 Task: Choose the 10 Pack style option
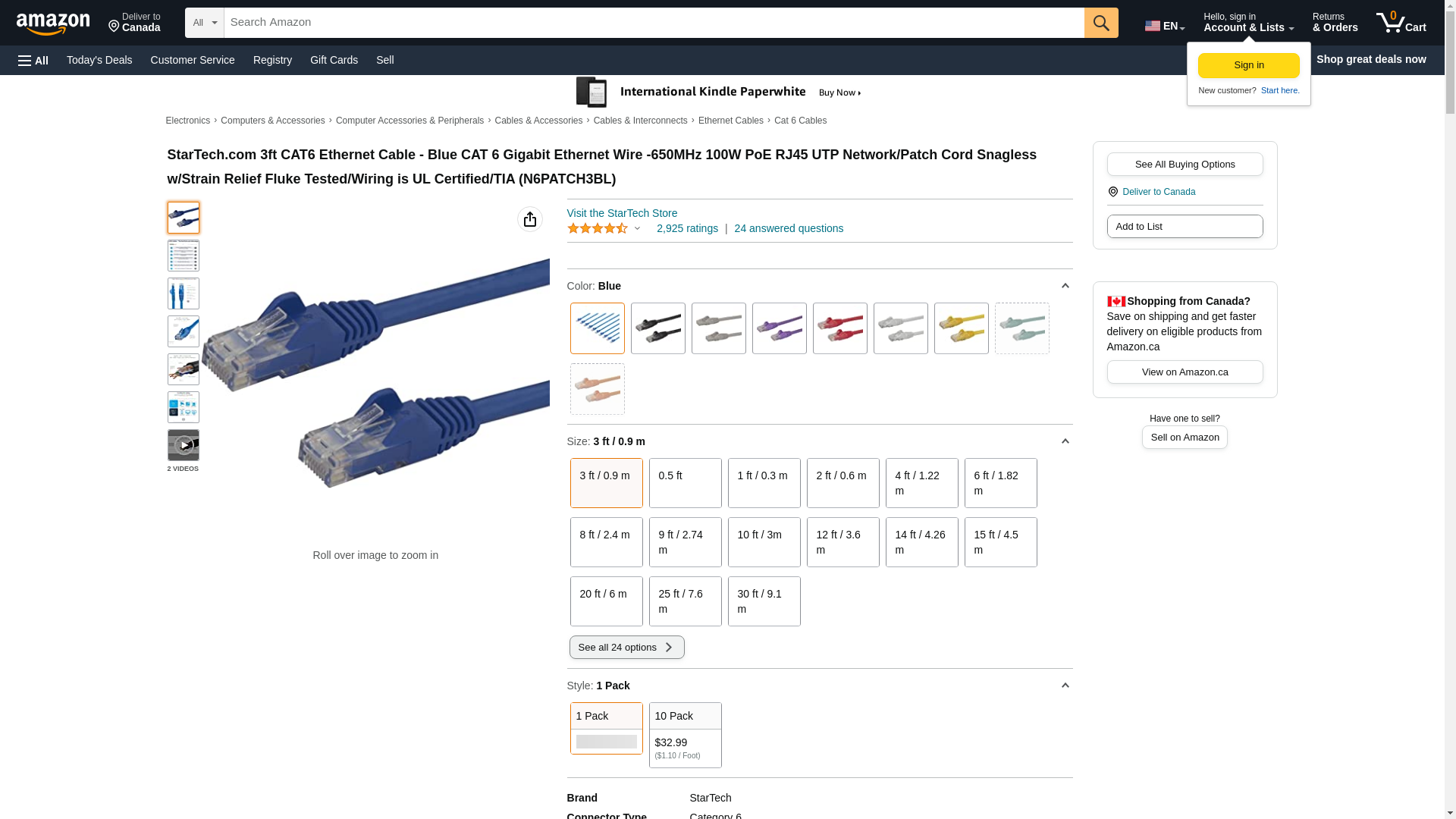click(685, 734)
